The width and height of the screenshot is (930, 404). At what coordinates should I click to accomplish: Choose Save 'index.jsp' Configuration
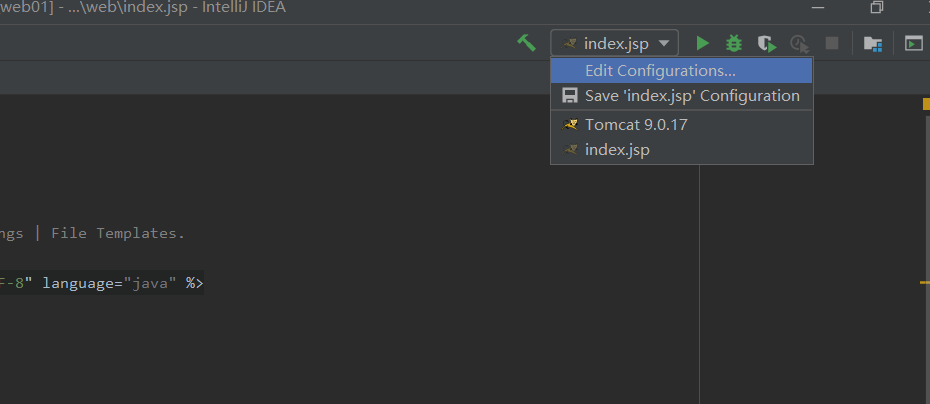pyautogui.click(x=691, y=96)
